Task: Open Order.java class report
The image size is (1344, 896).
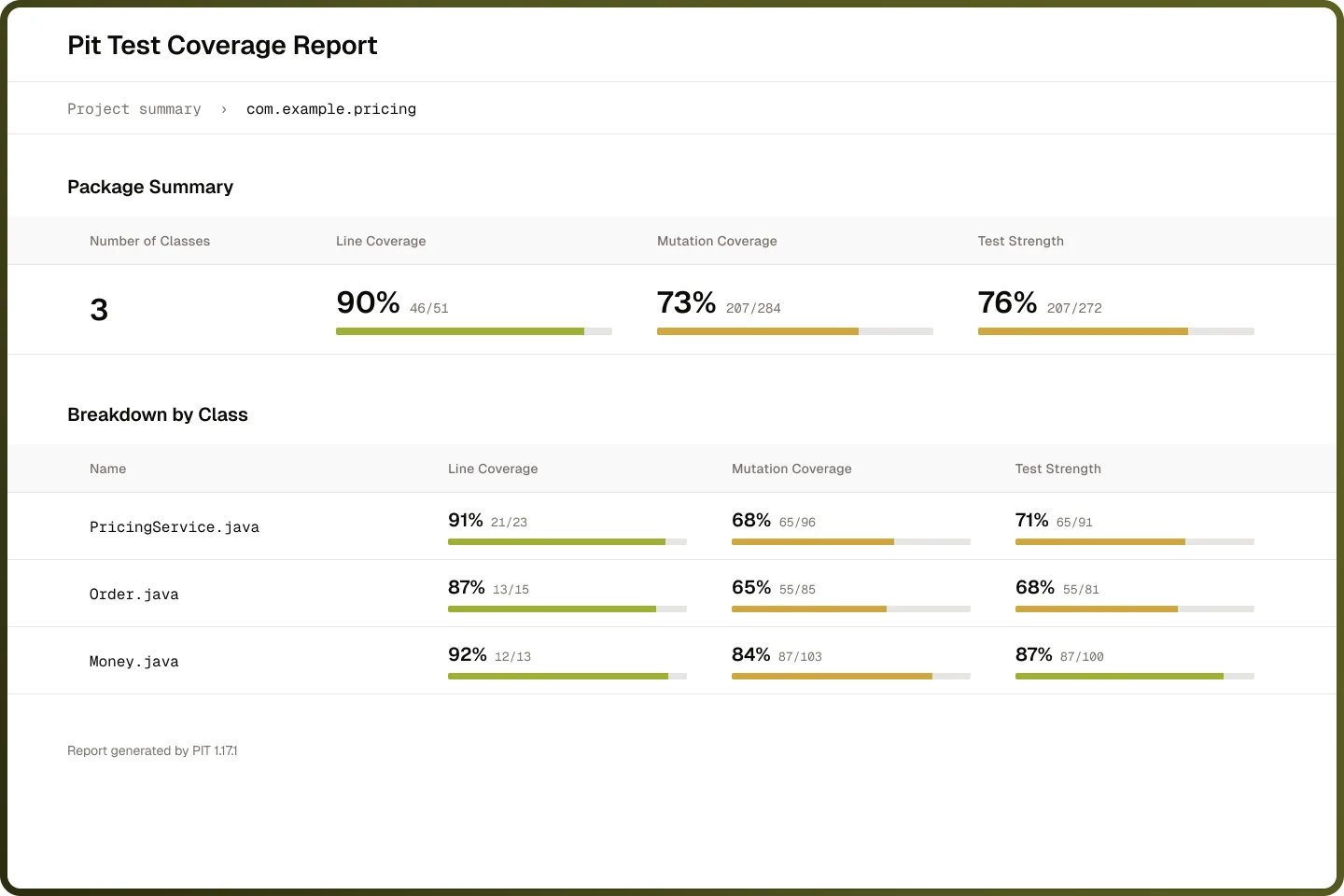Action: (x=134, y=595)
